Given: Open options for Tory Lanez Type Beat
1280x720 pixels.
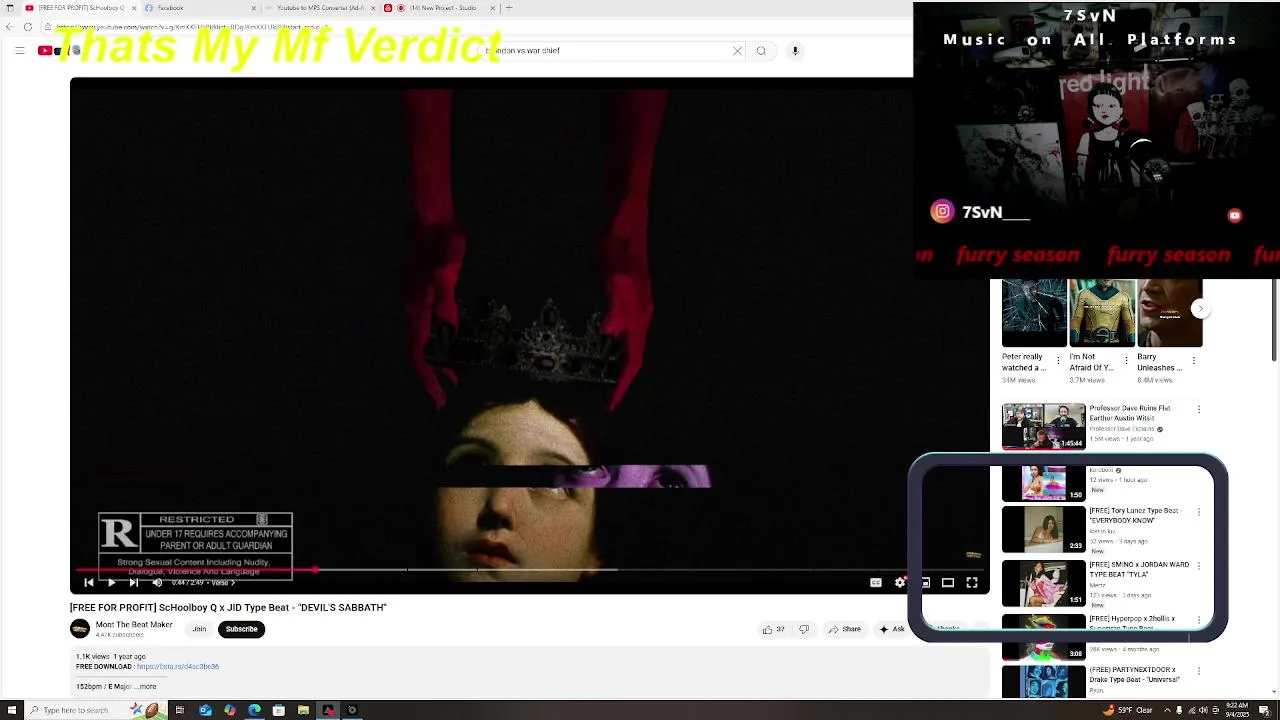Looking at the screenshot, I should pos(1199,512).
